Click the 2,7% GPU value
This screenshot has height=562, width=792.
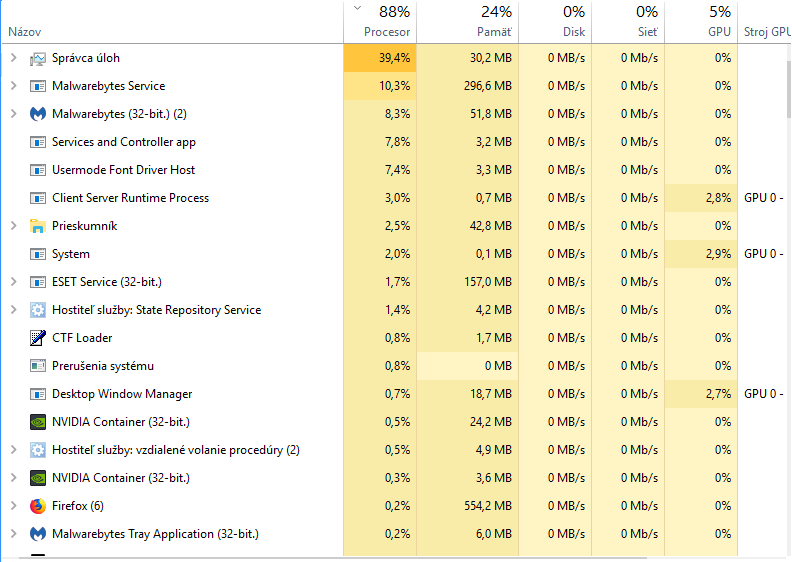[x=718, y=394]
